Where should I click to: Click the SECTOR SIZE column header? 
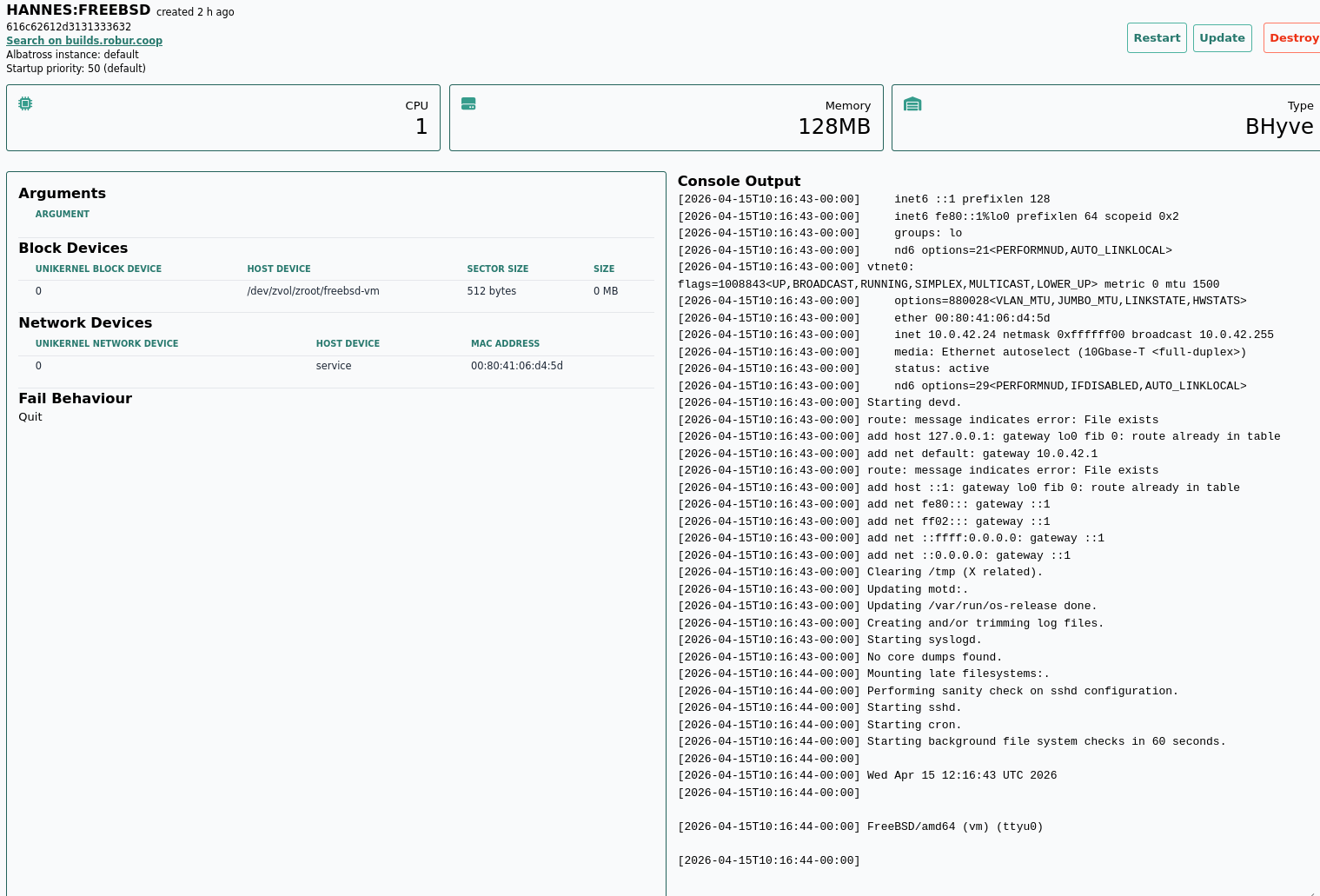click(x=497, y=269)
